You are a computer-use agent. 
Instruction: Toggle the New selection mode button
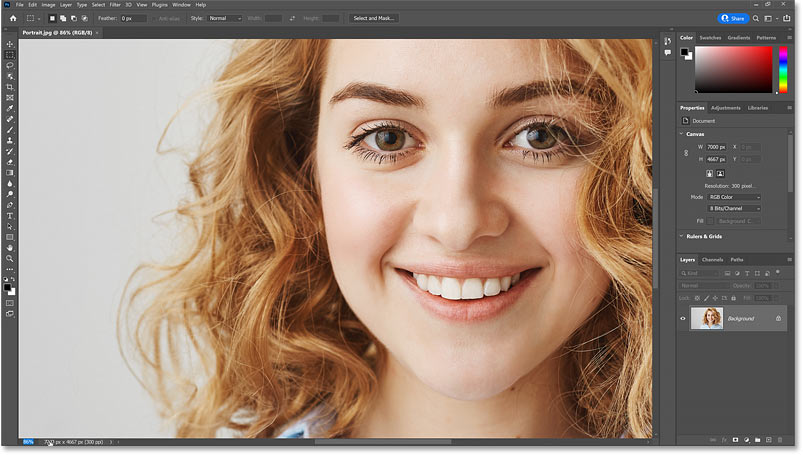click(x=52, y=18)
